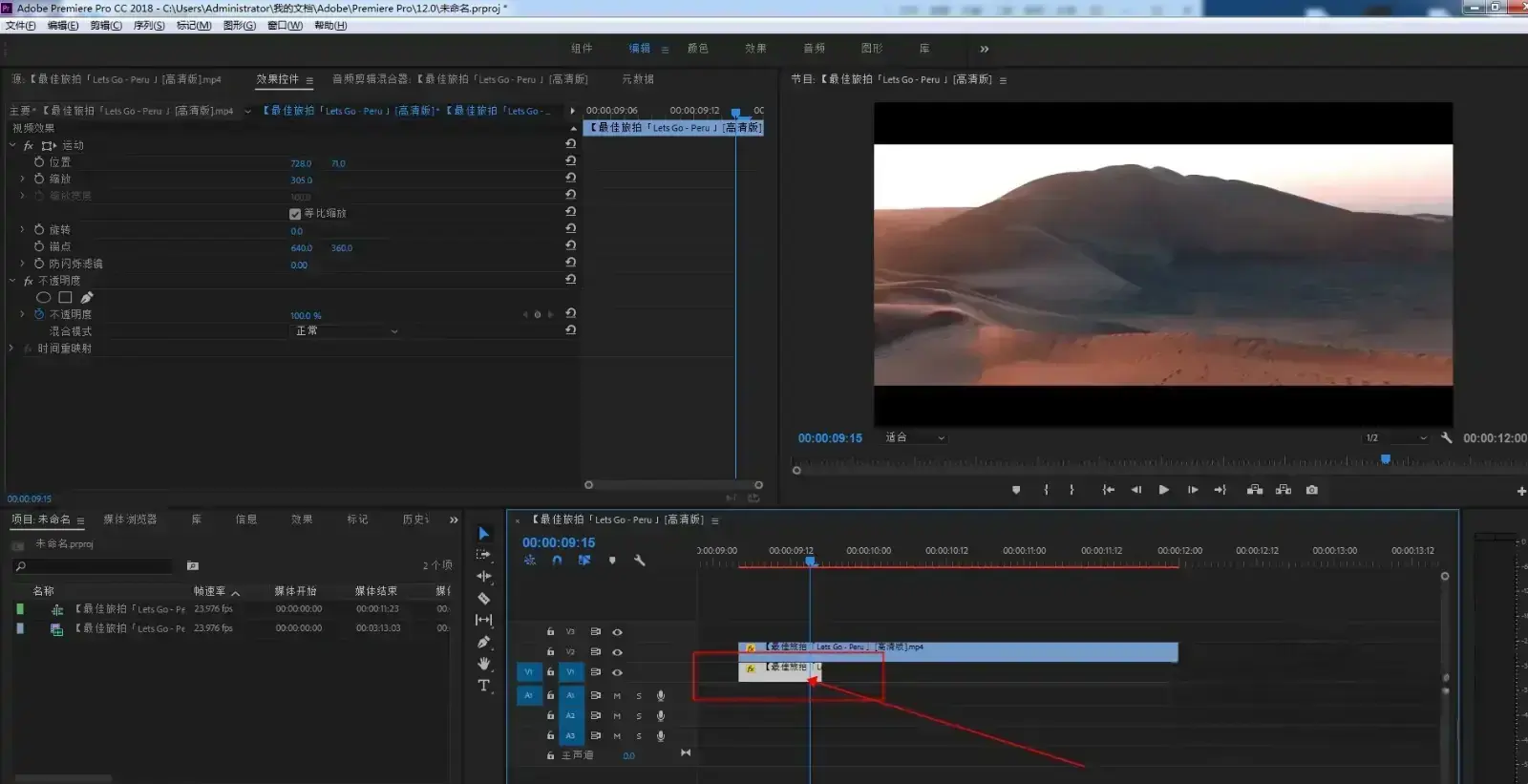Switch to Color (颜色) workspace

pos(698,49)
